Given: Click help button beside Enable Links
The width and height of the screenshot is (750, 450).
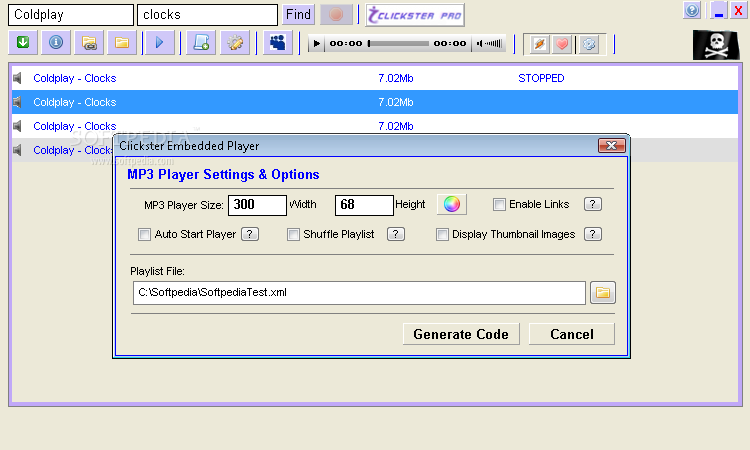Looking at the screenshot, I should (x=593, y=204).
